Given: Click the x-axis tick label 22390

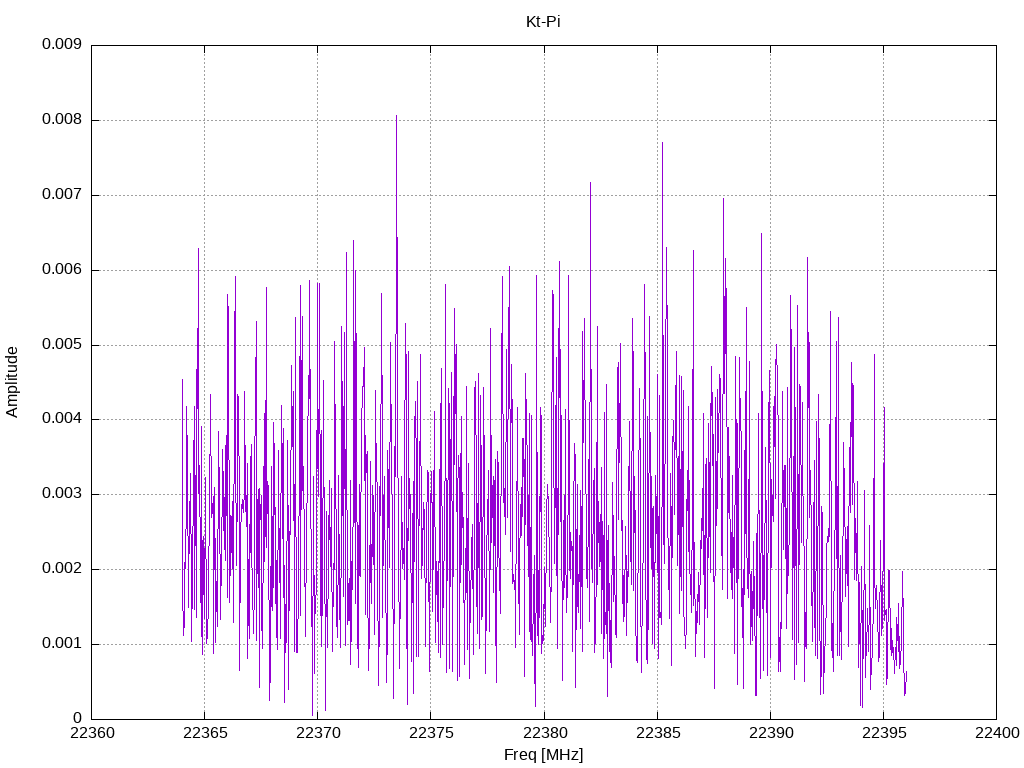Looking at the screenshot, I should [771, 733].
